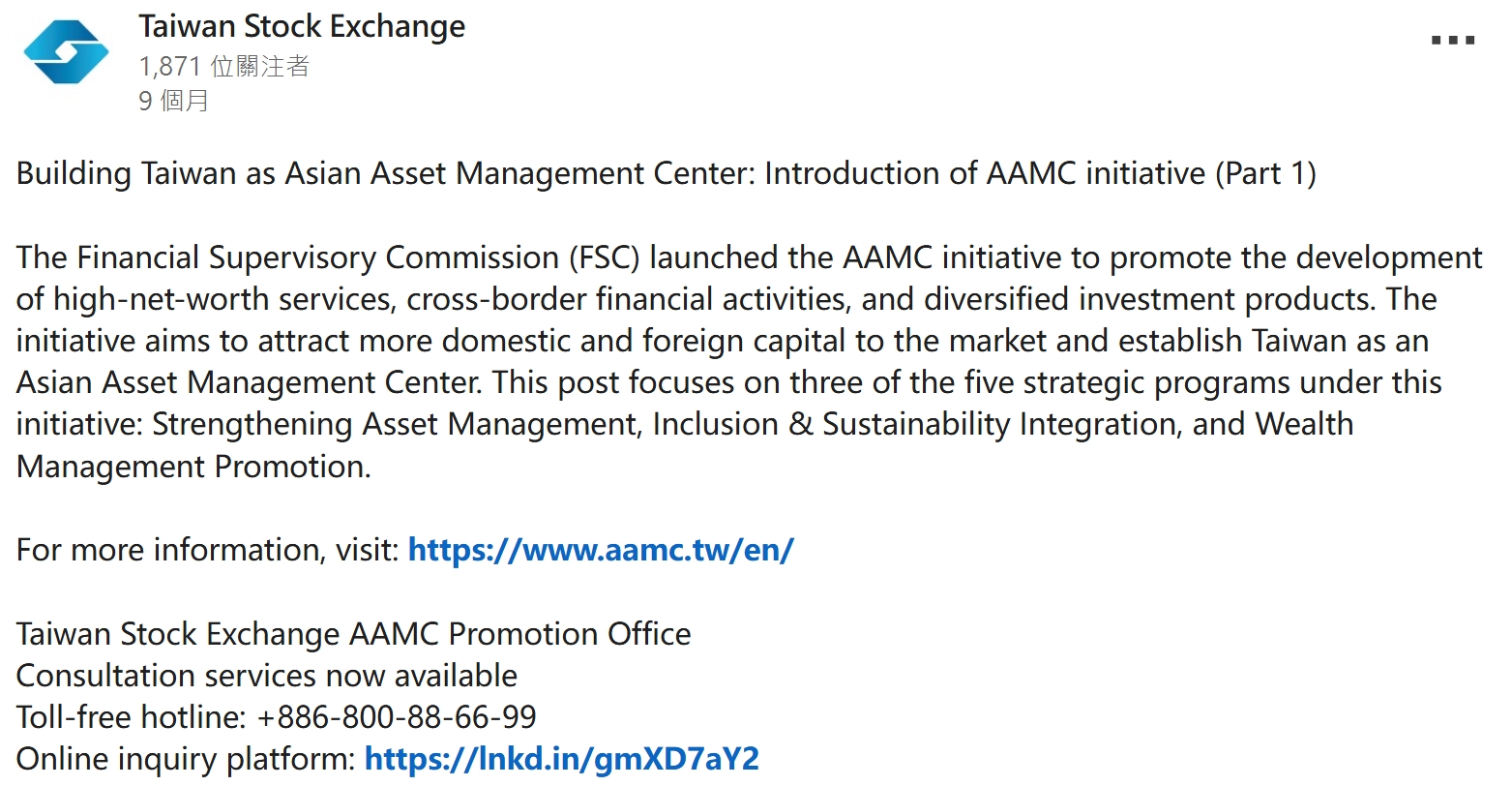Viewport: 1512px width, 786px height.
Task: Open the https://www.aamc.tw/en/ link
Action: tap(601, 550)
